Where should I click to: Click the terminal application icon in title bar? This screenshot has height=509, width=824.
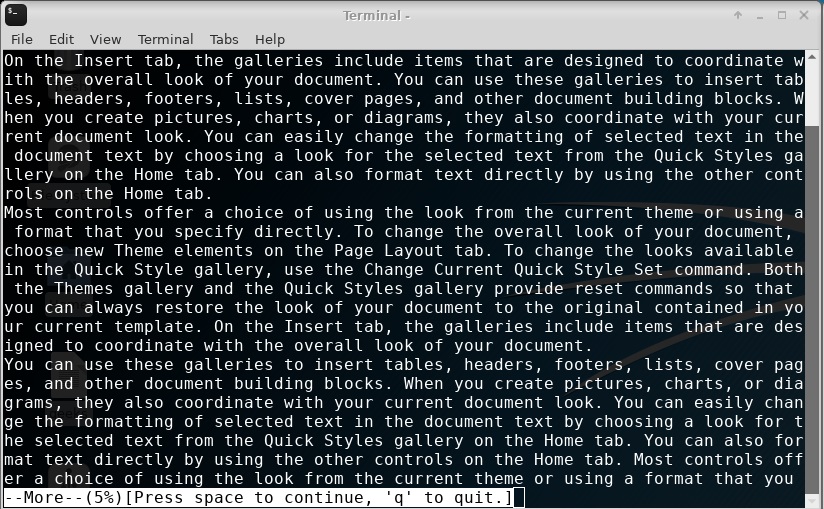pos(16,15)
